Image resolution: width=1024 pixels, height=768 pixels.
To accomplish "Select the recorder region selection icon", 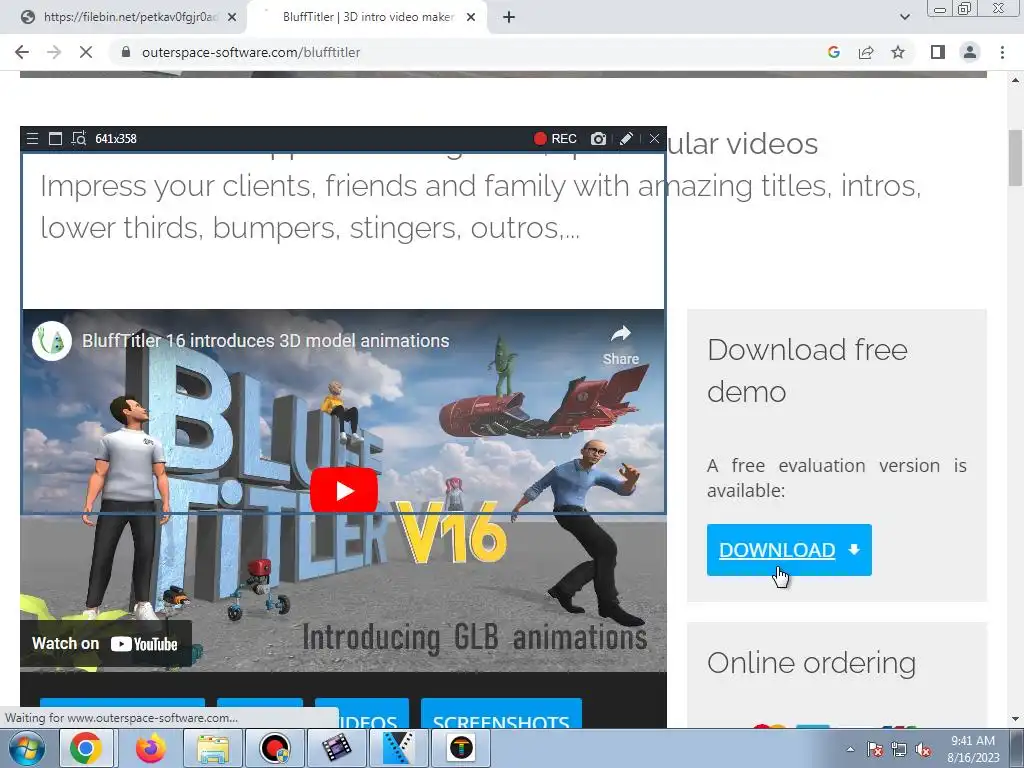I will click(78, 138).
